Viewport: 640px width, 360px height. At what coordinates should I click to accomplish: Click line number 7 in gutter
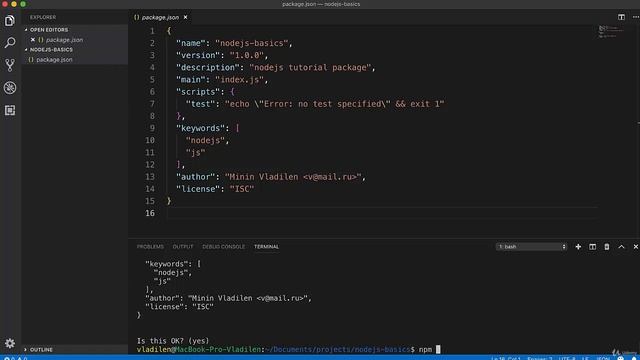(x=152, y=104)
